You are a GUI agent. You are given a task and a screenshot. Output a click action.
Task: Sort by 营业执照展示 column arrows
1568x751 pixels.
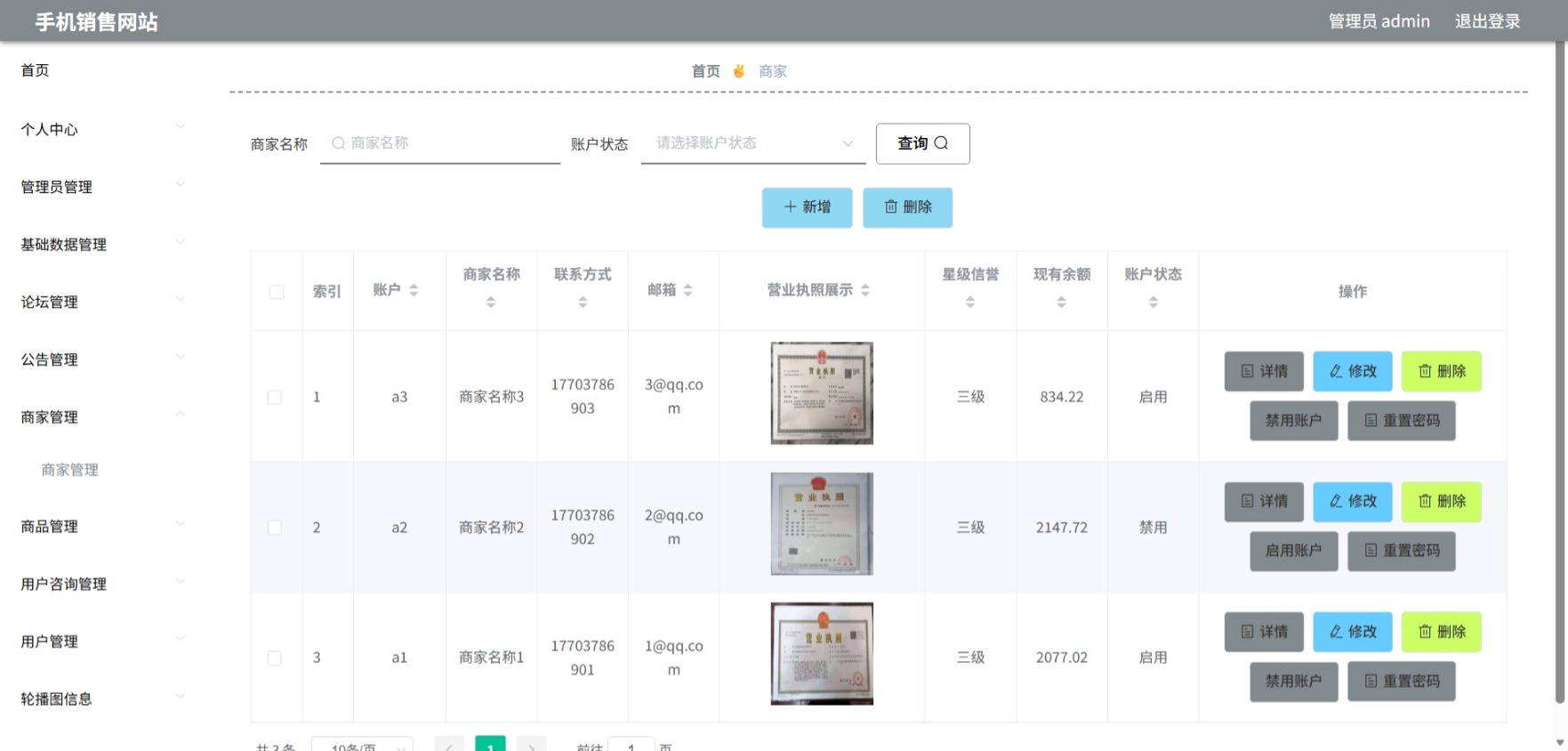(x=865, y=290)
